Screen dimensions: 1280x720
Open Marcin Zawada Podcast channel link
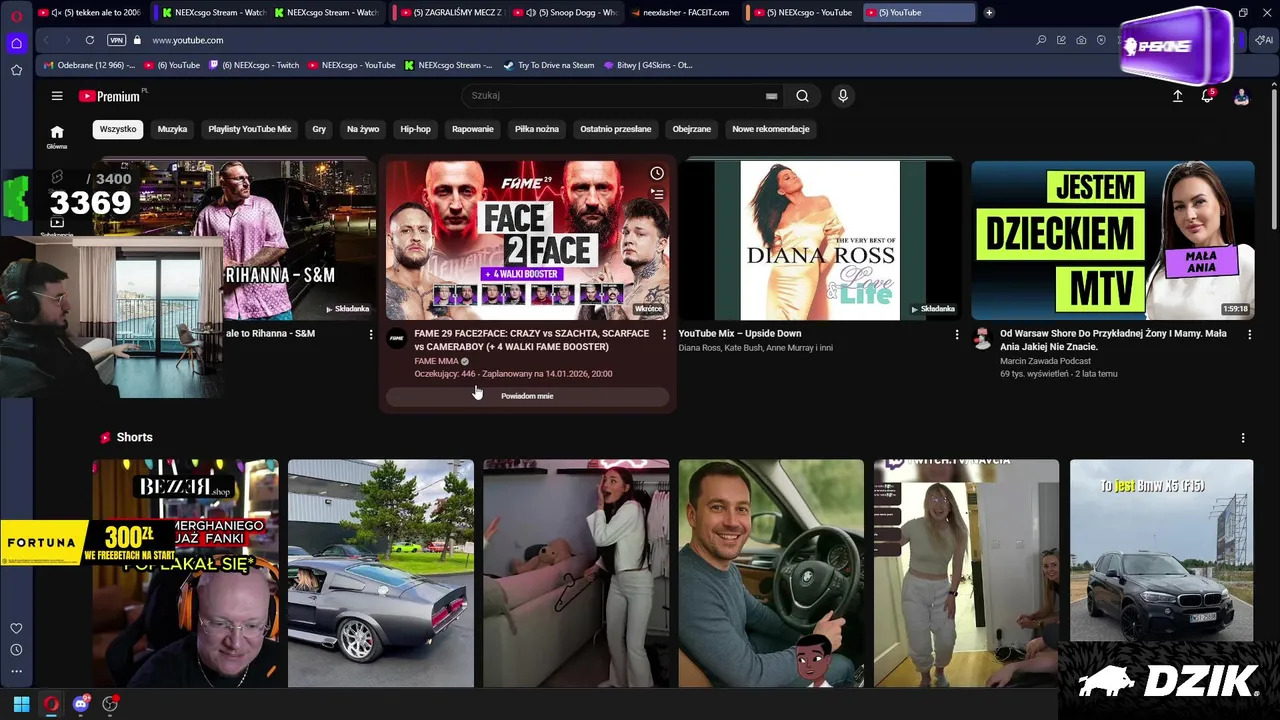tap(1046, 361)
